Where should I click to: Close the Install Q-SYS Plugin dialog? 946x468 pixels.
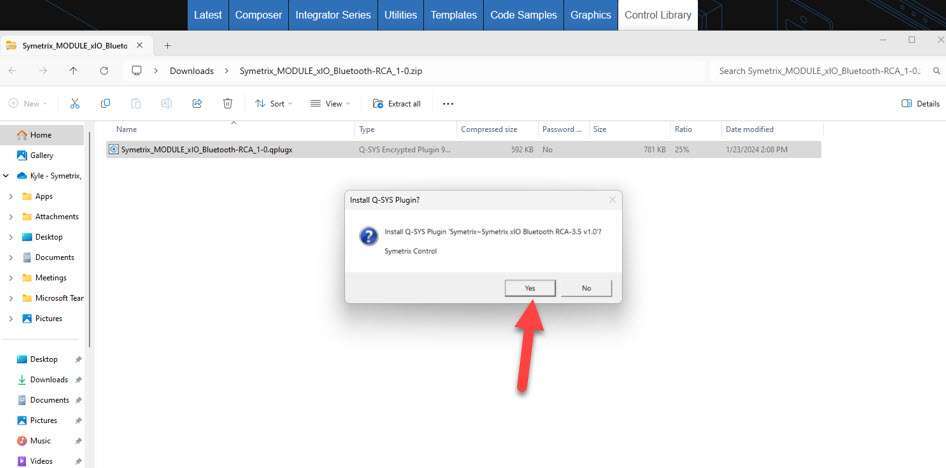coord(612,200)
